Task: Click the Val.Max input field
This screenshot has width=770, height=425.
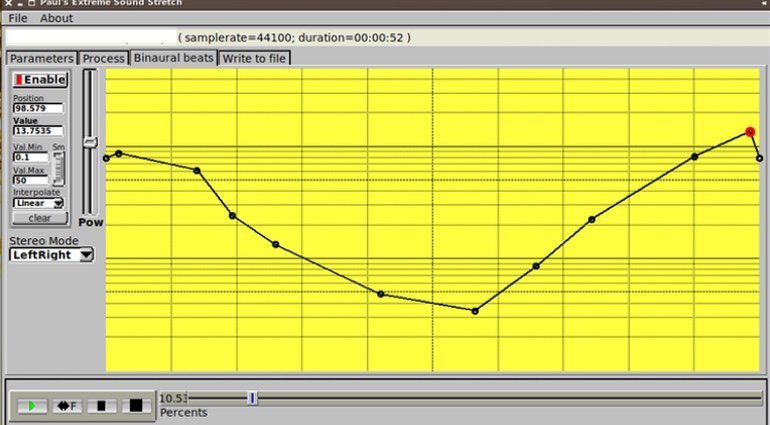Action: pyautogui.click(x=30, y=180)
